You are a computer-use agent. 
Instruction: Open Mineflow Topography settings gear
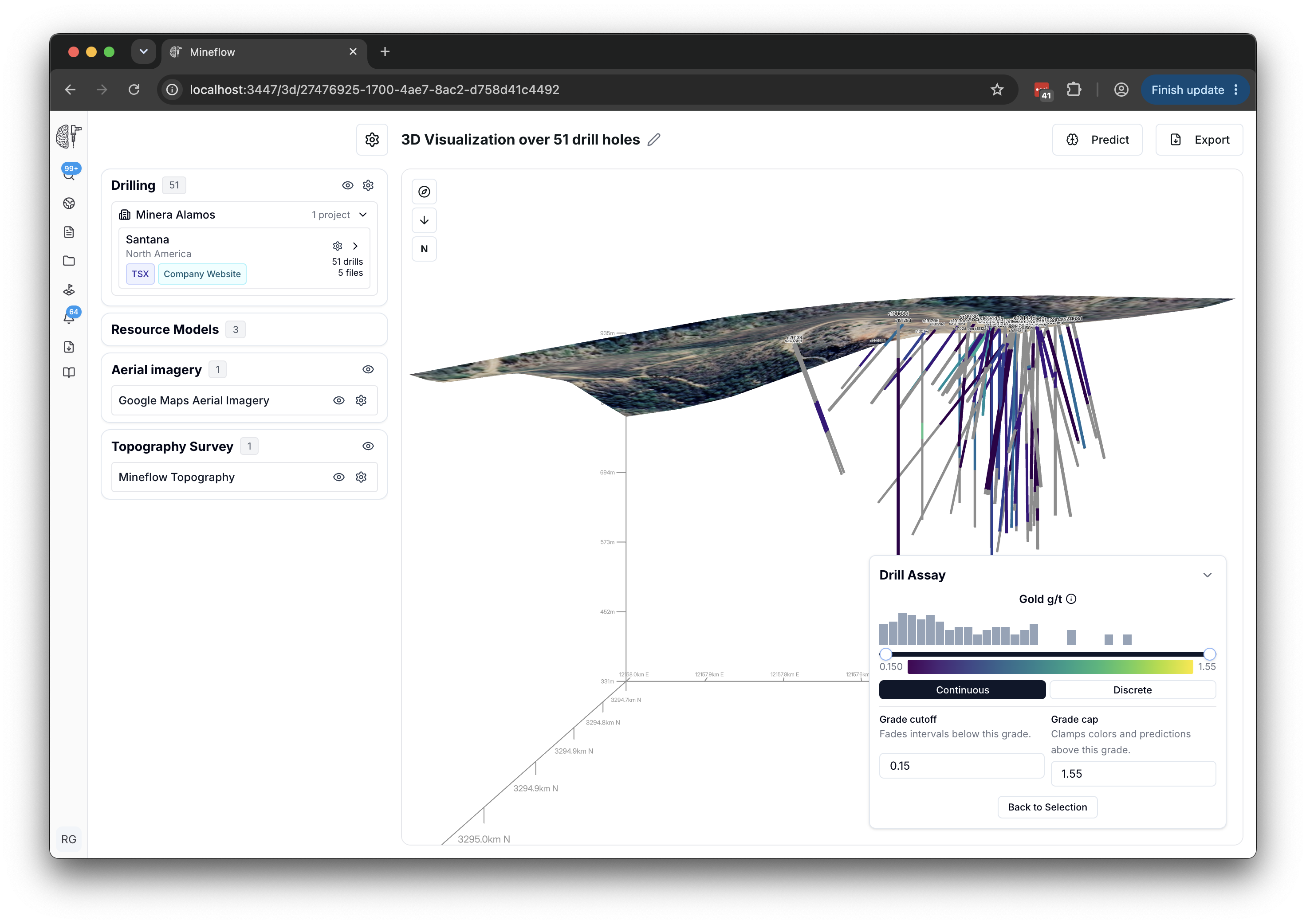click(x=361, y=478)
